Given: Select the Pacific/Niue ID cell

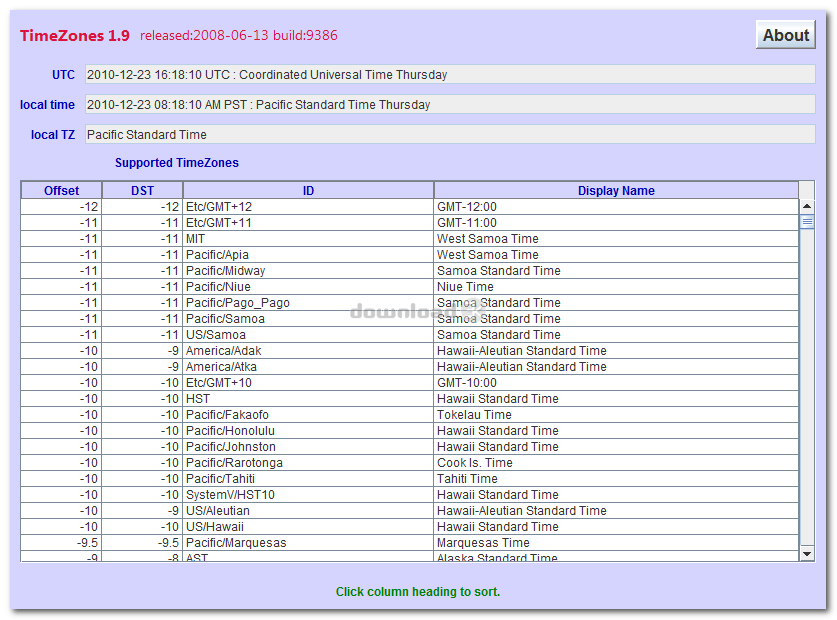Looking at the screenshot, I should 308,287.
